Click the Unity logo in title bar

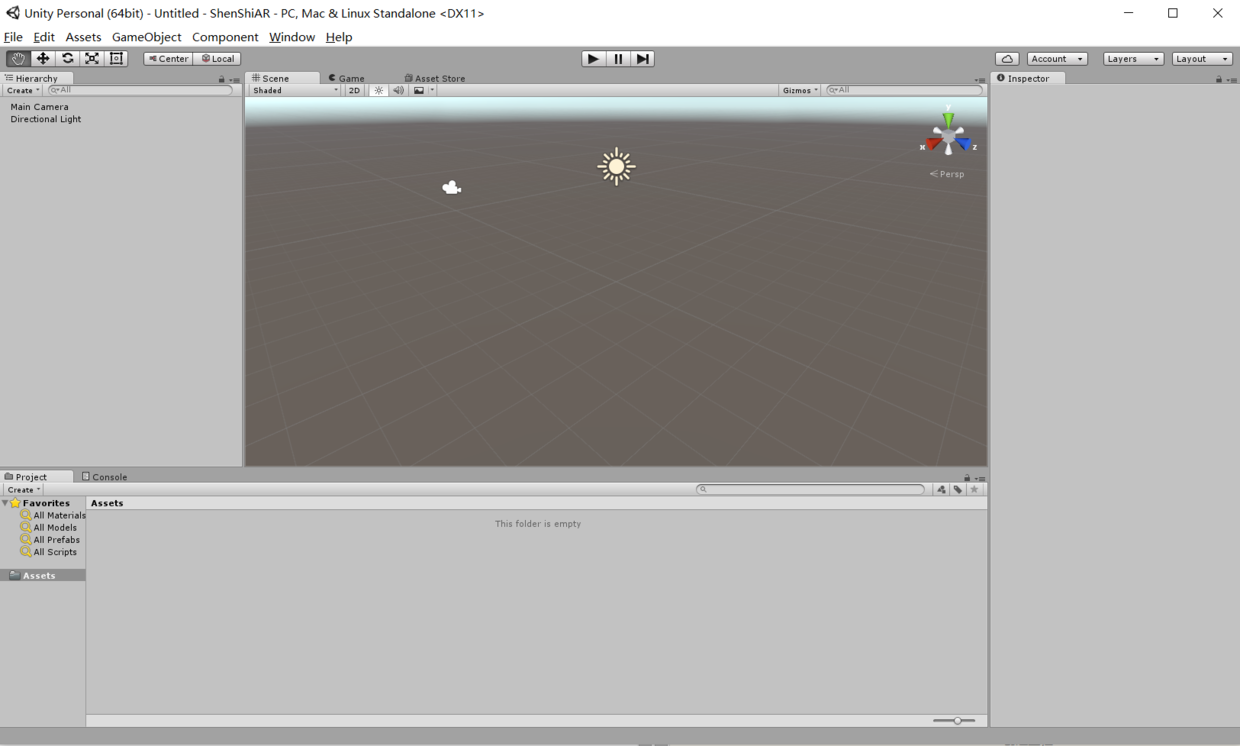pos(12,13)
